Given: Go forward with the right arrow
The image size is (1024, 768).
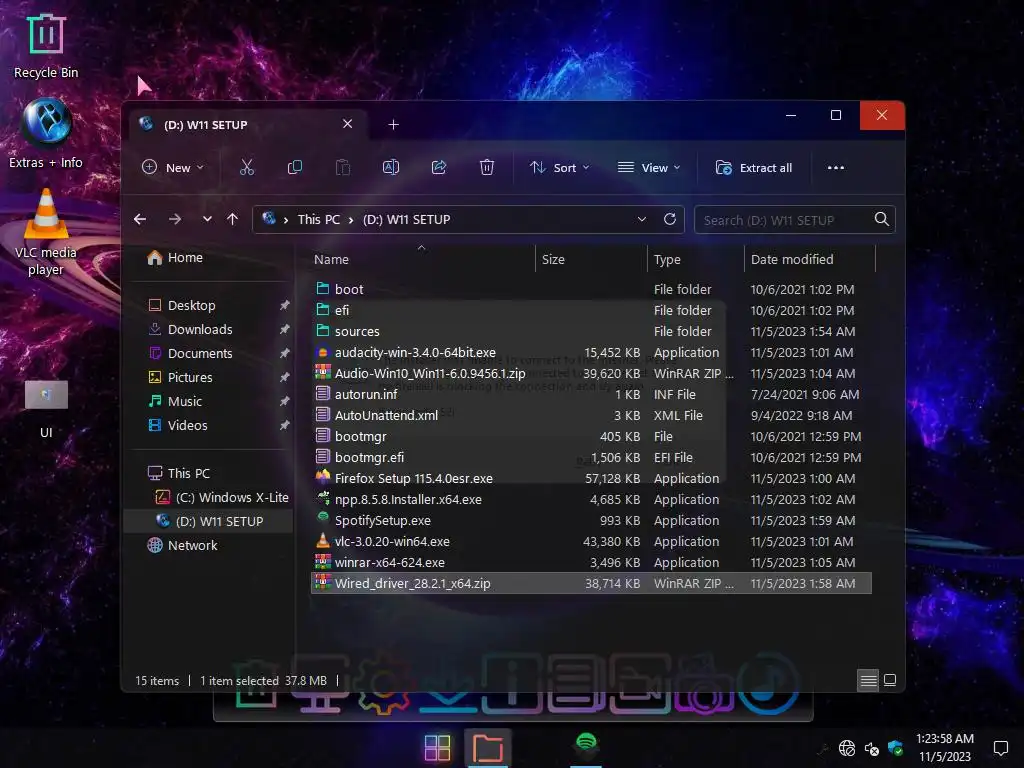Looking at the screenshot, I should pos(174,219).
